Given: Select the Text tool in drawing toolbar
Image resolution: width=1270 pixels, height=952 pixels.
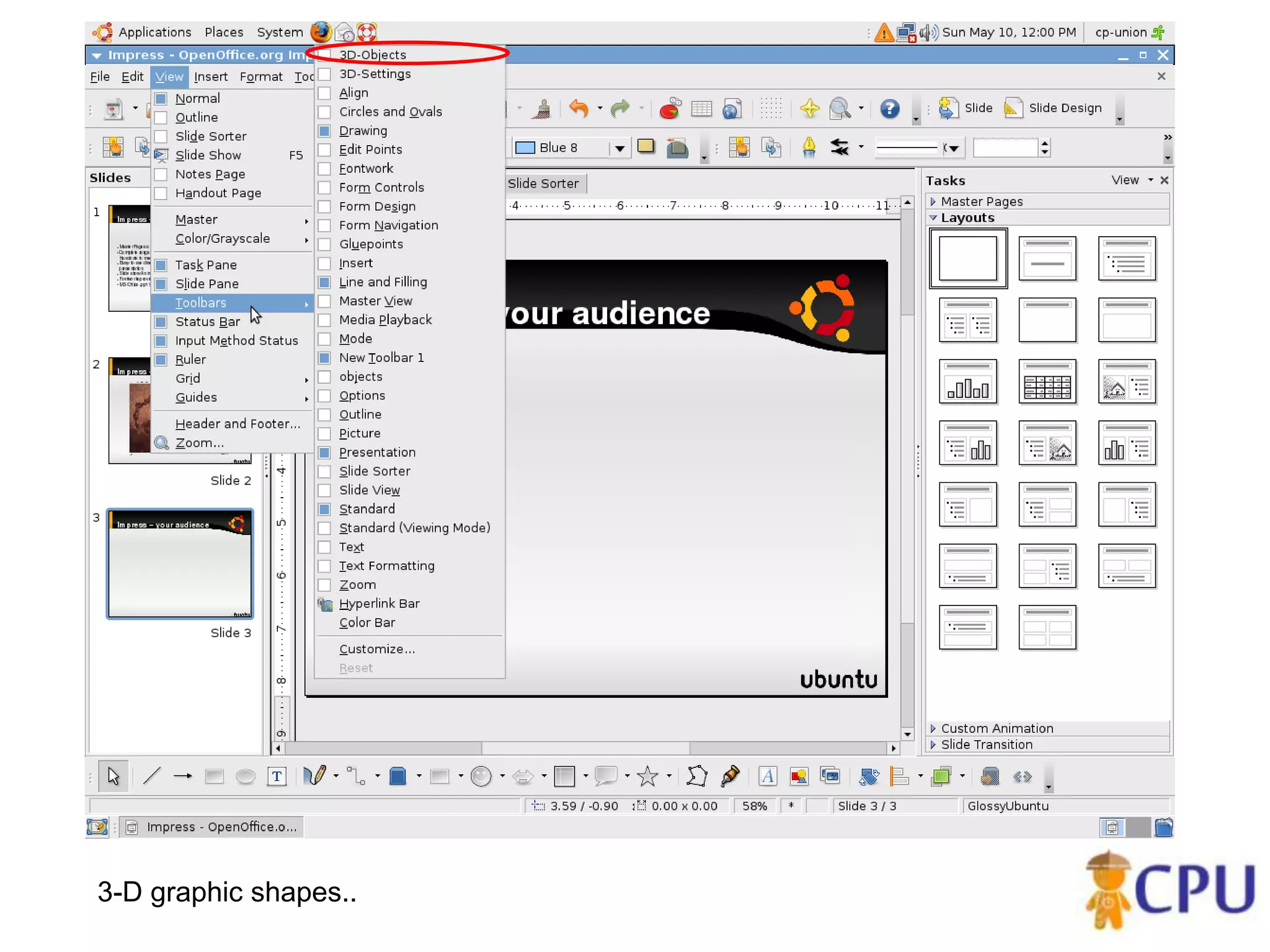Looking at the screenshot, I should point(277,776).
